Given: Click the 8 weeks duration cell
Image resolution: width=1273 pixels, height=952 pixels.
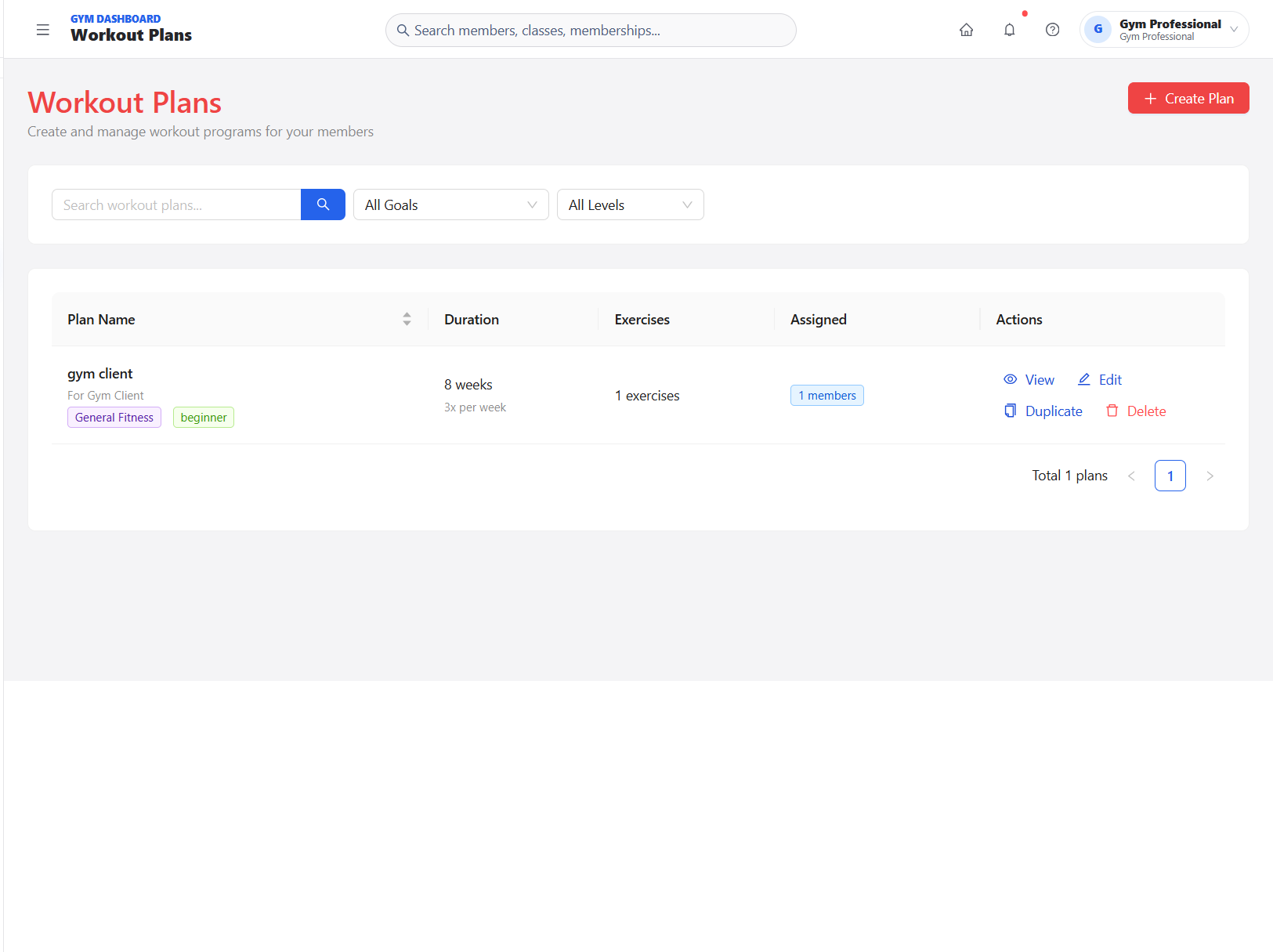Looking at the screenshot, I should coord(468,385).
